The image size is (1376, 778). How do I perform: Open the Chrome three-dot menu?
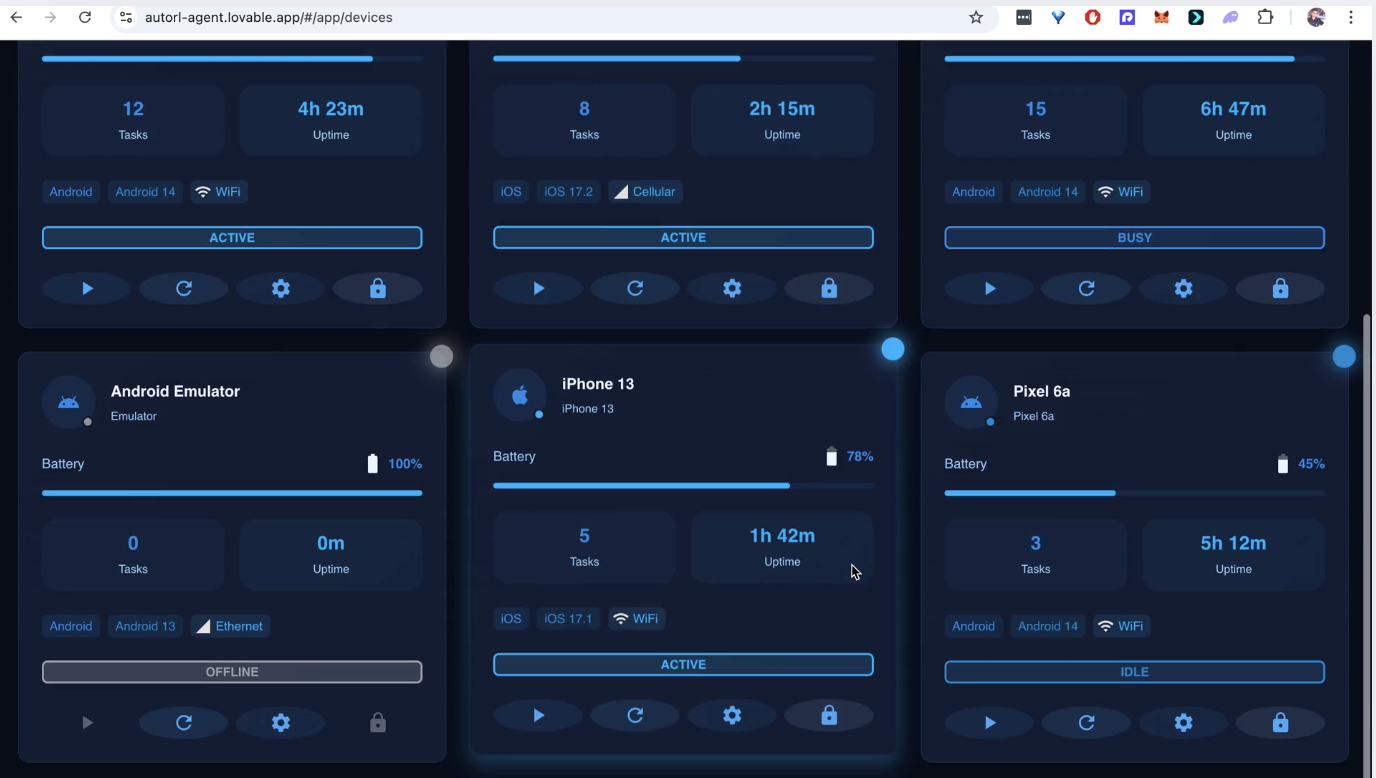tap(1351, 17)
